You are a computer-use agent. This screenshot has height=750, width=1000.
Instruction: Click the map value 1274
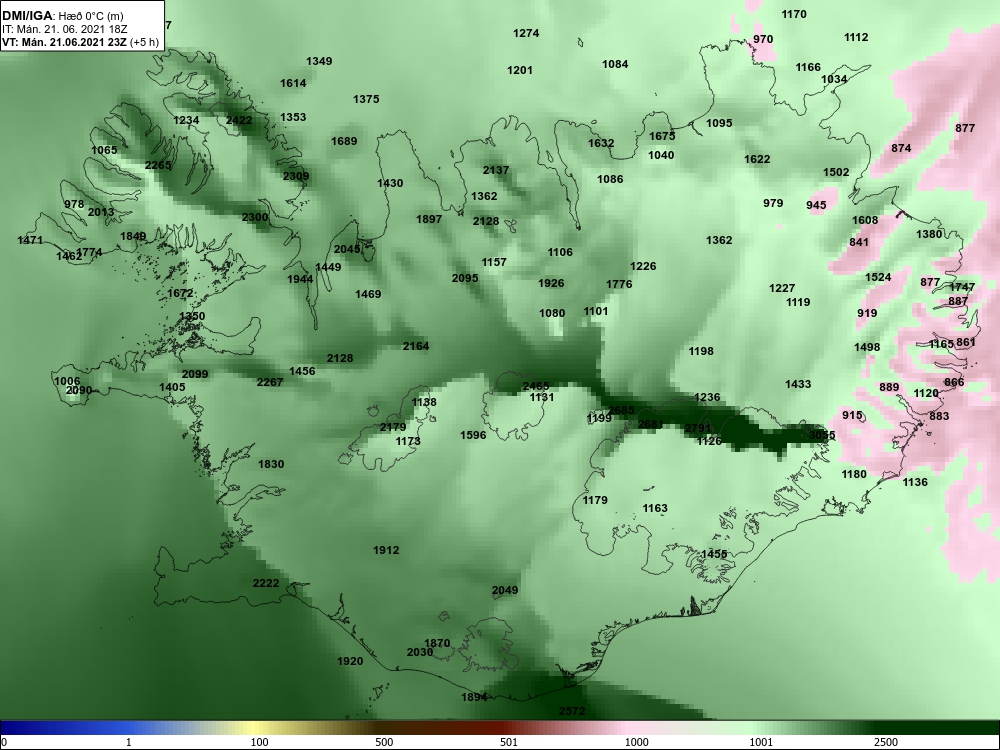pyautogui.click(x=526, y=33)
